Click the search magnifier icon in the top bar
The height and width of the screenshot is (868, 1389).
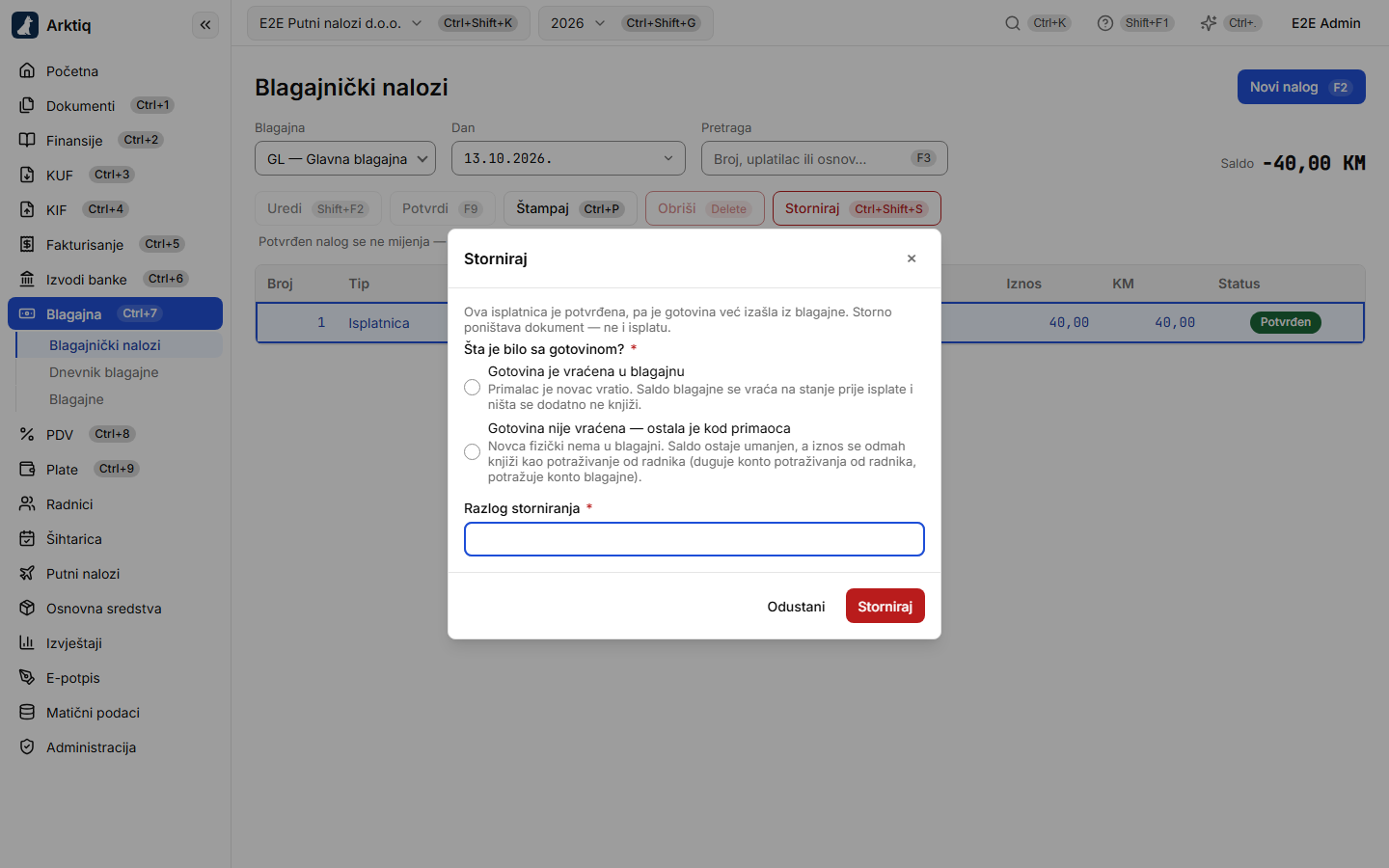pyautogui.click(x=1013, y=23)
